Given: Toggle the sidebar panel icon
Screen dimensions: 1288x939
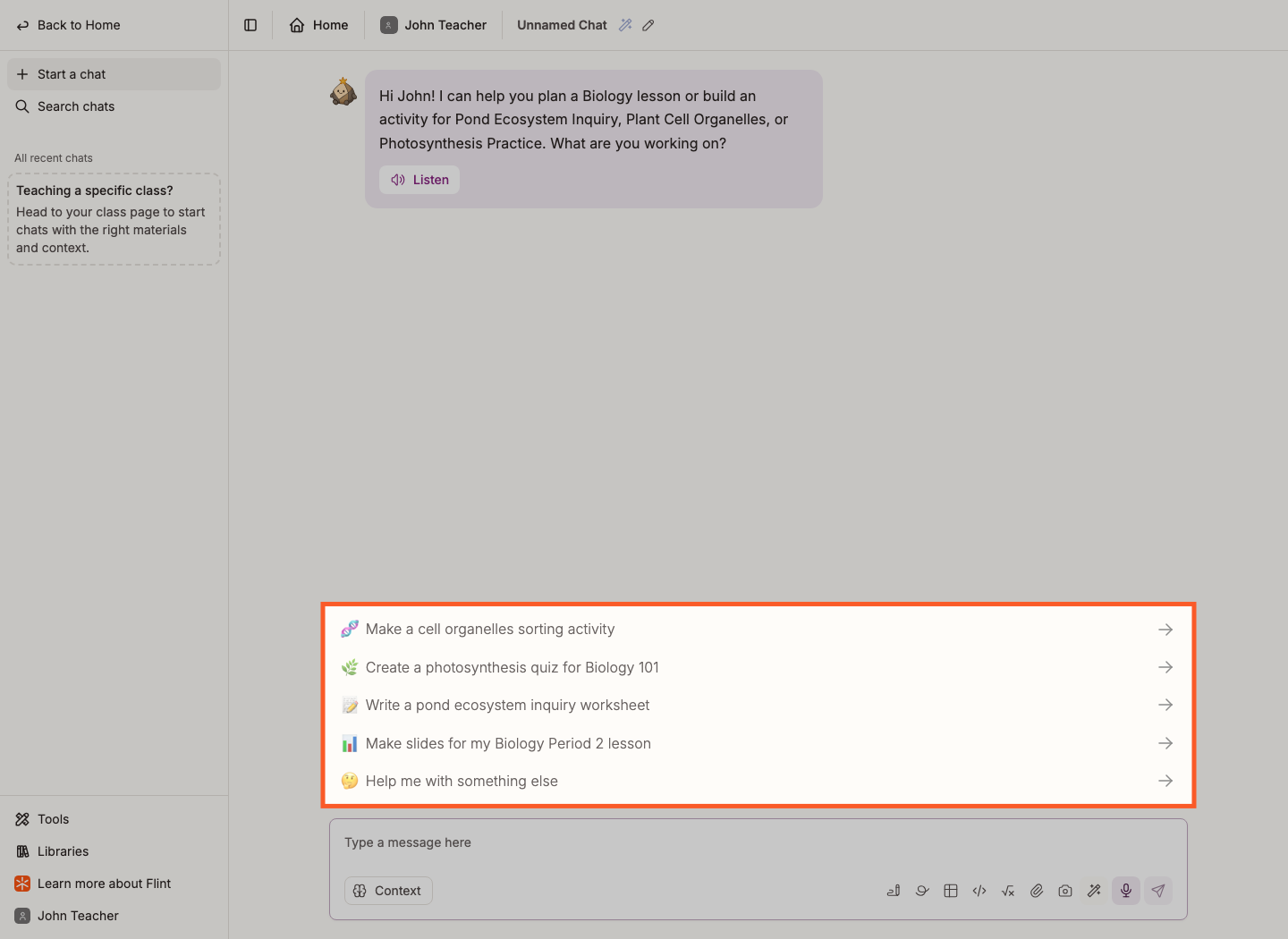Looking at the screenshot, I should (250, 25).
